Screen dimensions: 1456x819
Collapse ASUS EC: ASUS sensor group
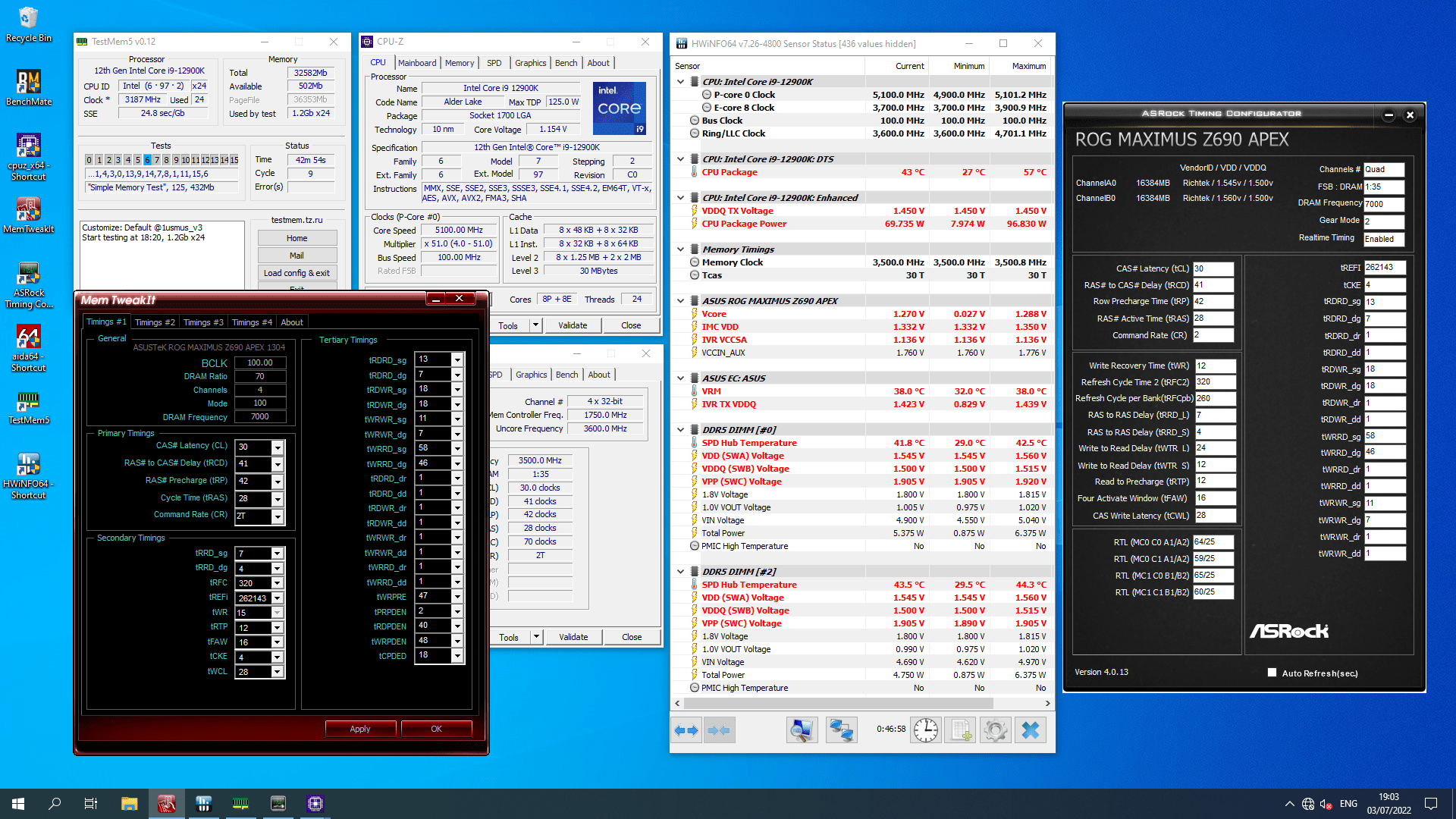(x=680, y=378)
